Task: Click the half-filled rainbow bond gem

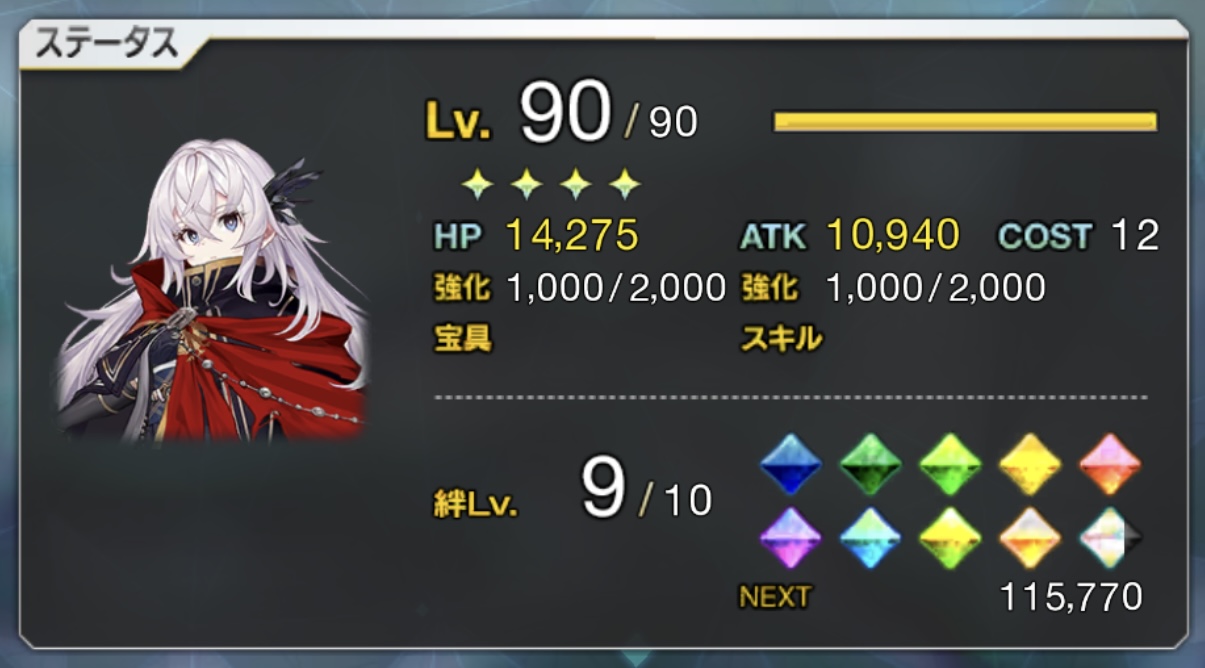Action: pos(1110,538)
